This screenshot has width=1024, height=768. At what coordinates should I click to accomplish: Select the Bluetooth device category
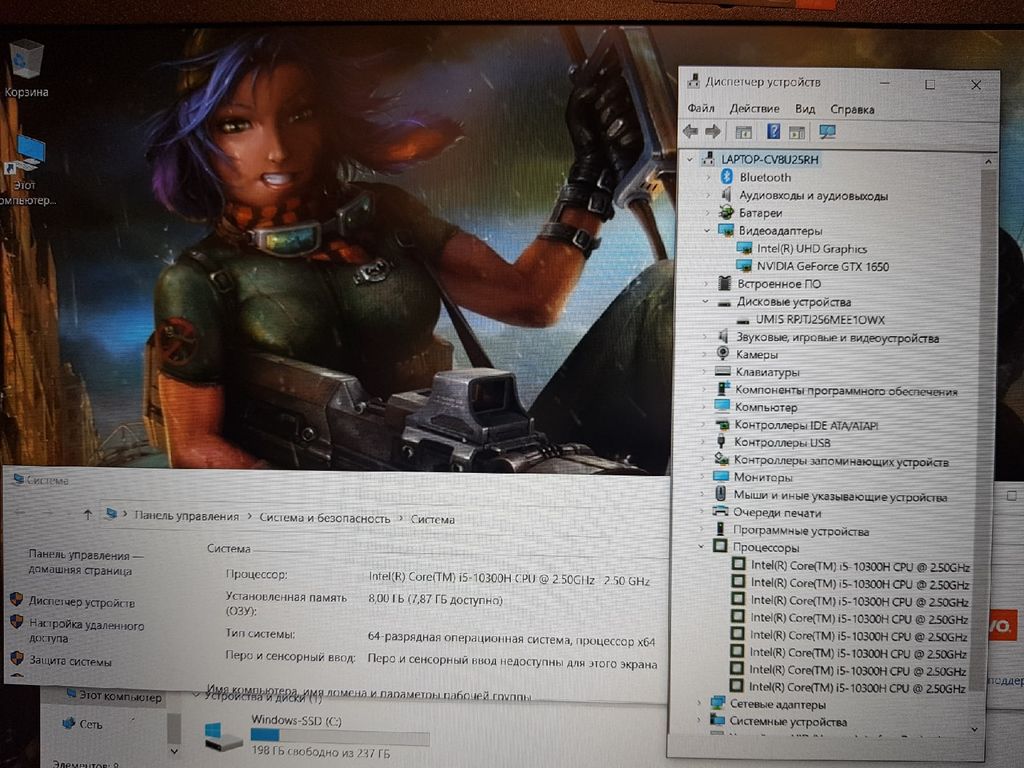tap(765, 178)
